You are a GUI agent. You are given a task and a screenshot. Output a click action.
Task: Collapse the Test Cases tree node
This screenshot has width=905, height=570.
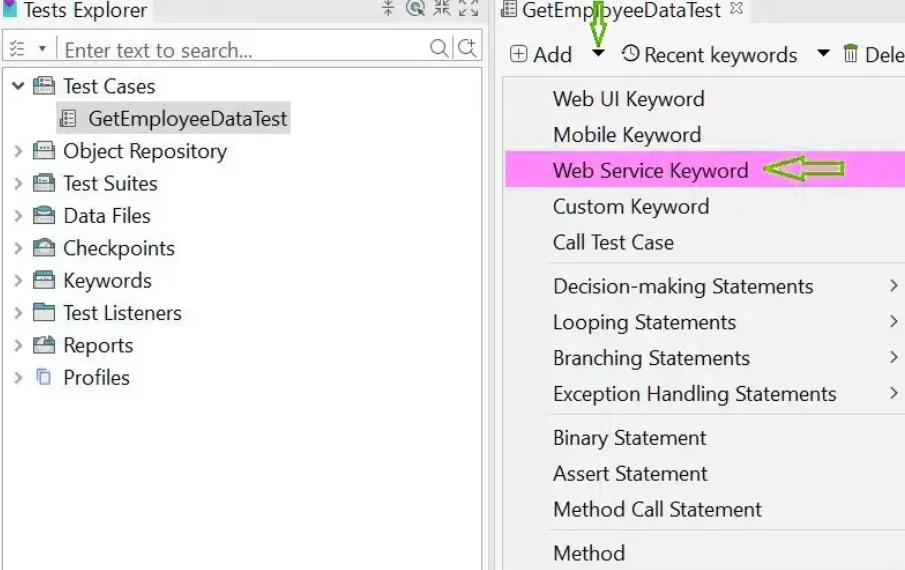(x=18, y=86)
